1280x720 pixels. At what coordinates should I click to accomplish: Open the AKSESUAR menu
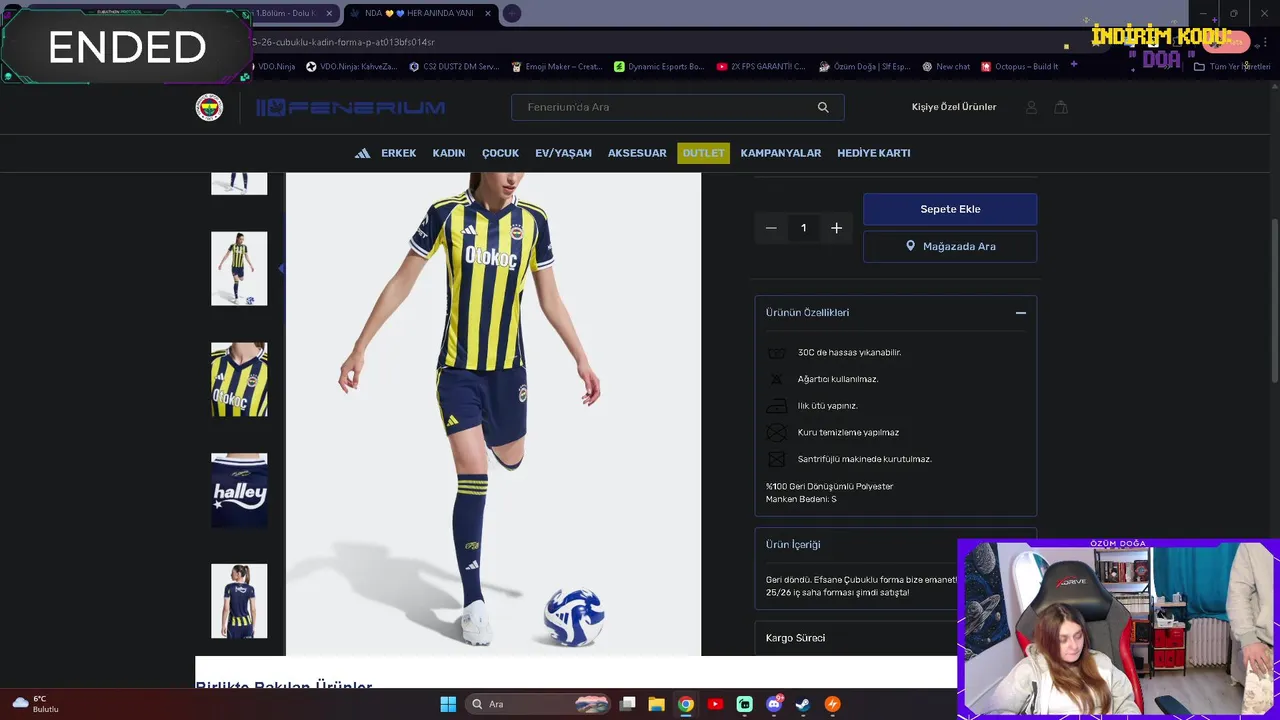click(637, 153)
